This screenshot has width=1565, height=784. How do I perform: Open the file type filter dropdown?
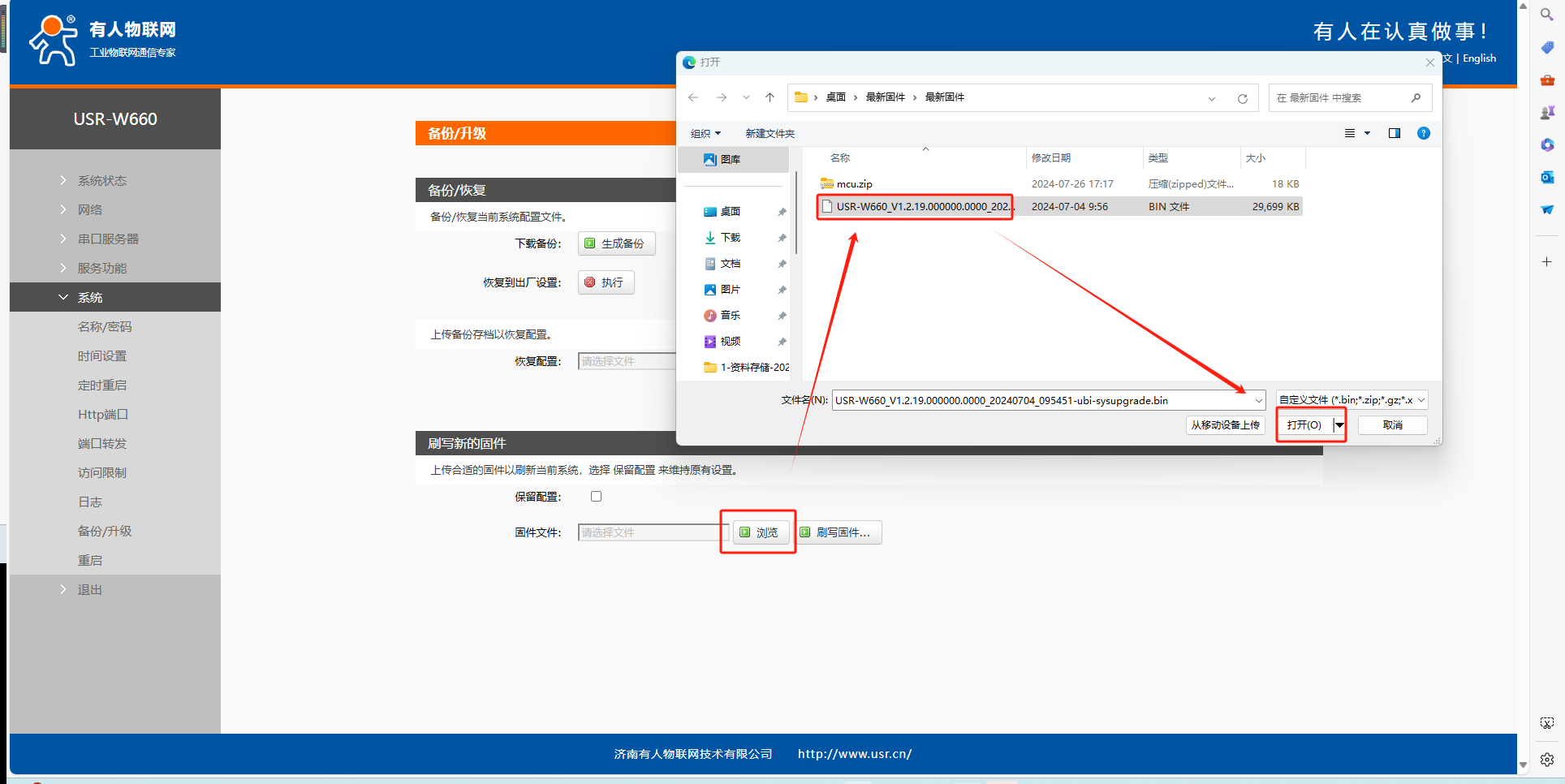tap(1352, 400)
